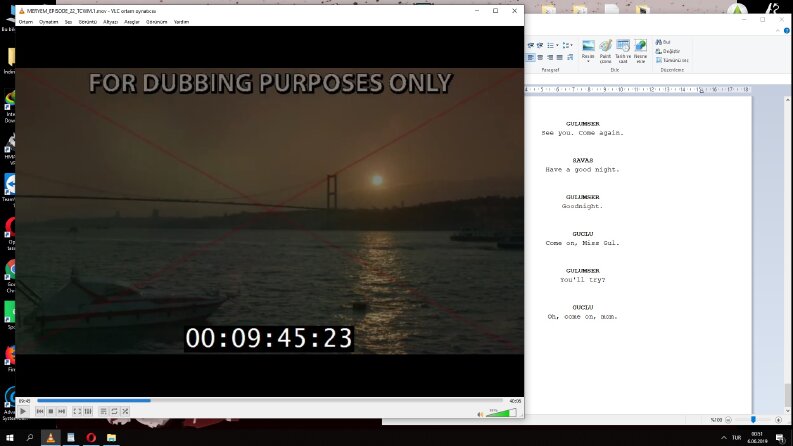Click Opera icon on the taskbar

click(x=91, y=437)
